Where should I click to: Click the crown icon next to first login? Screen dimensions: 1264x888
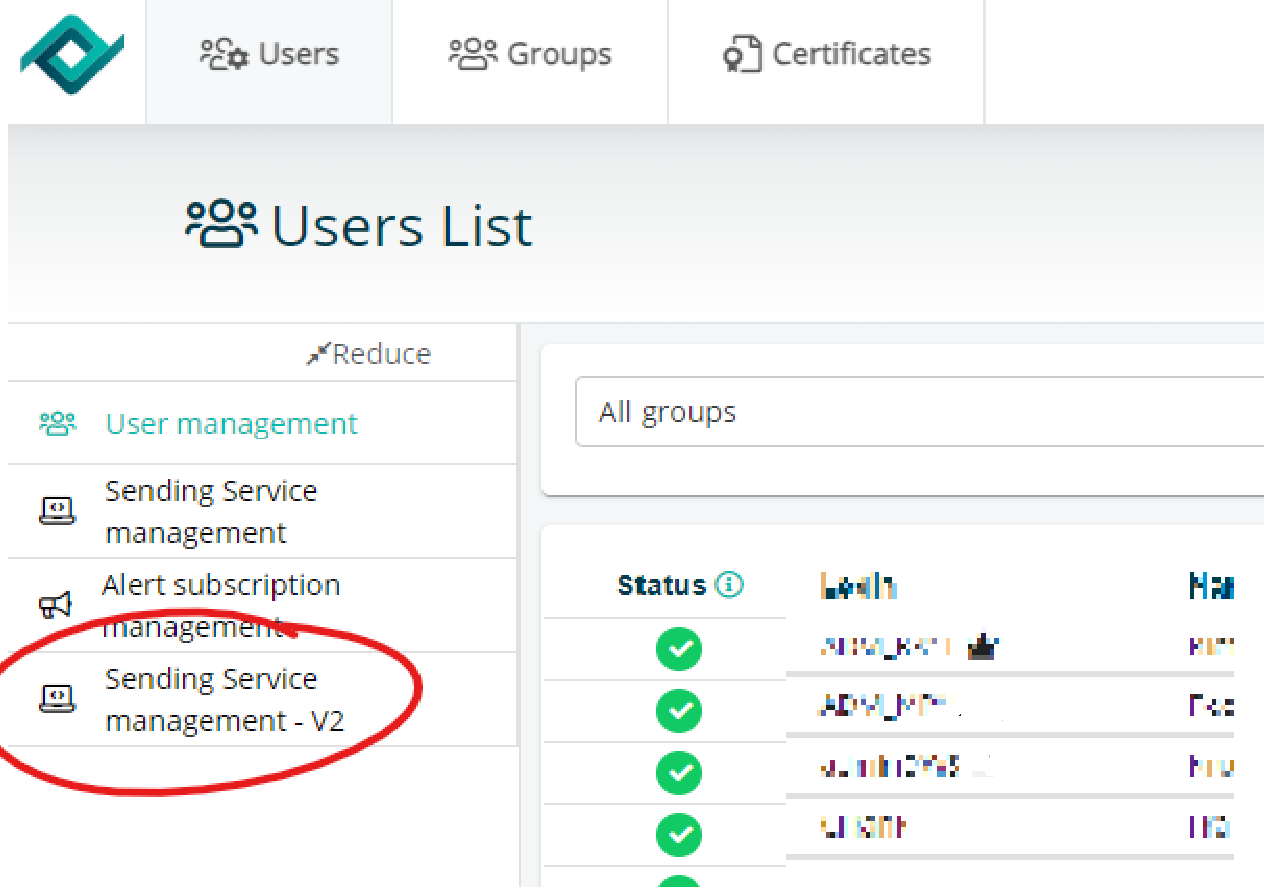pyautogui.click(x=984, y=647)
